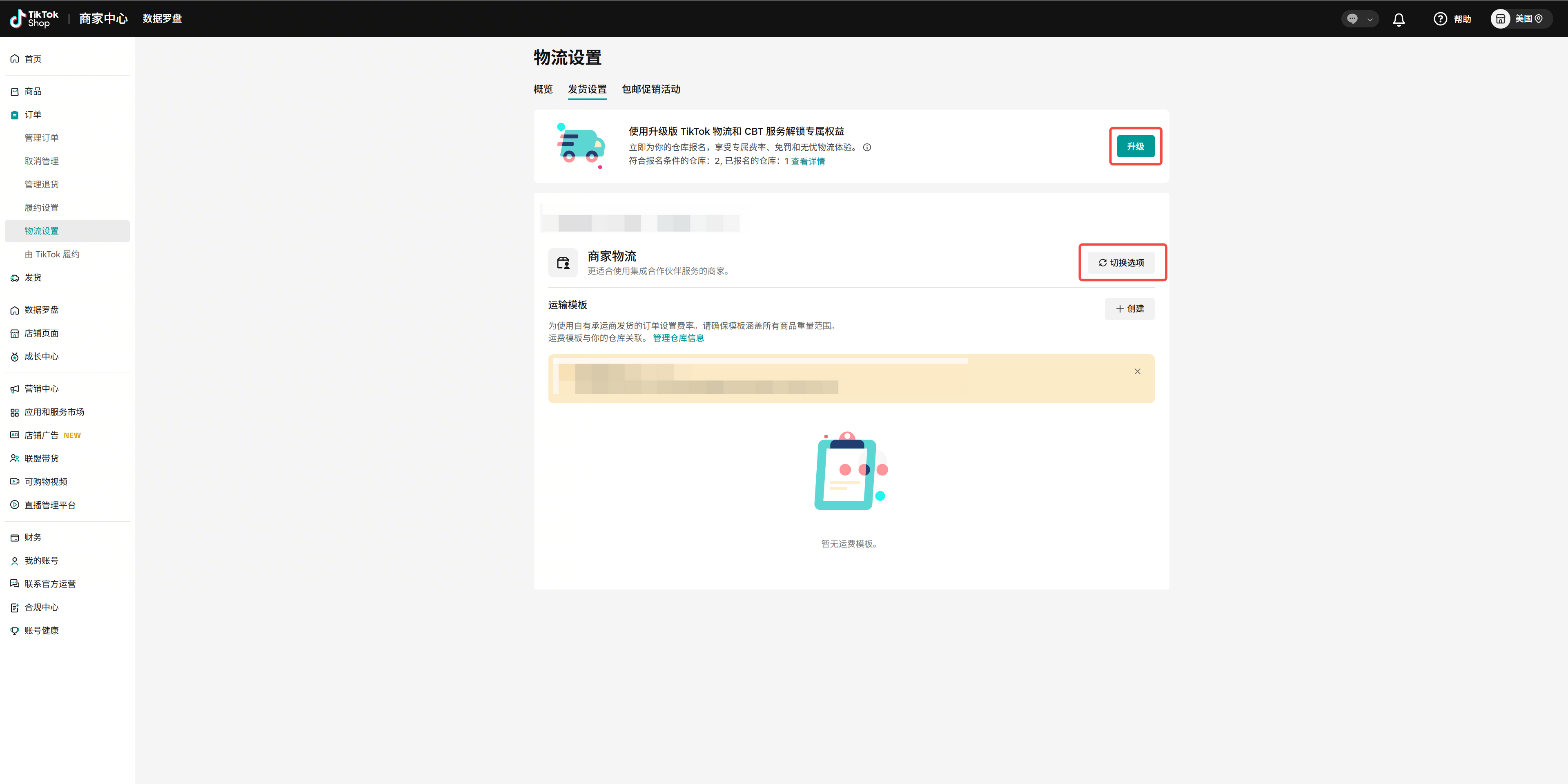This screenshot has width=1568, height=784.
Task: Open the help question mark icon
Action: pos(1440,19)
